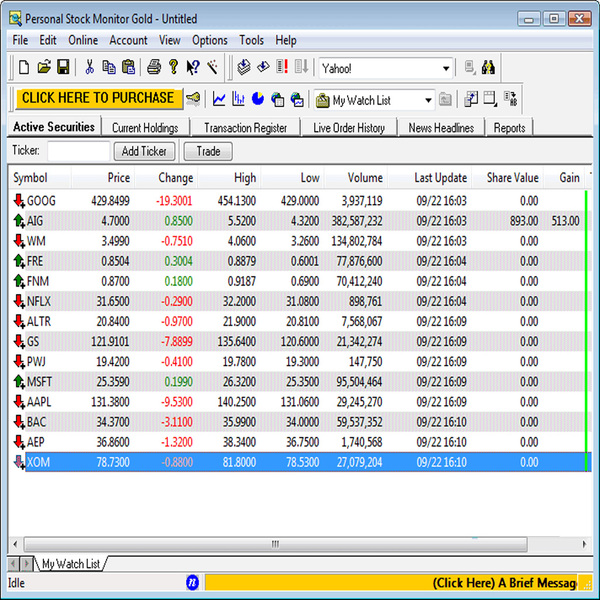
Task: Update selected quote with the single download icon
Action: 263,67
